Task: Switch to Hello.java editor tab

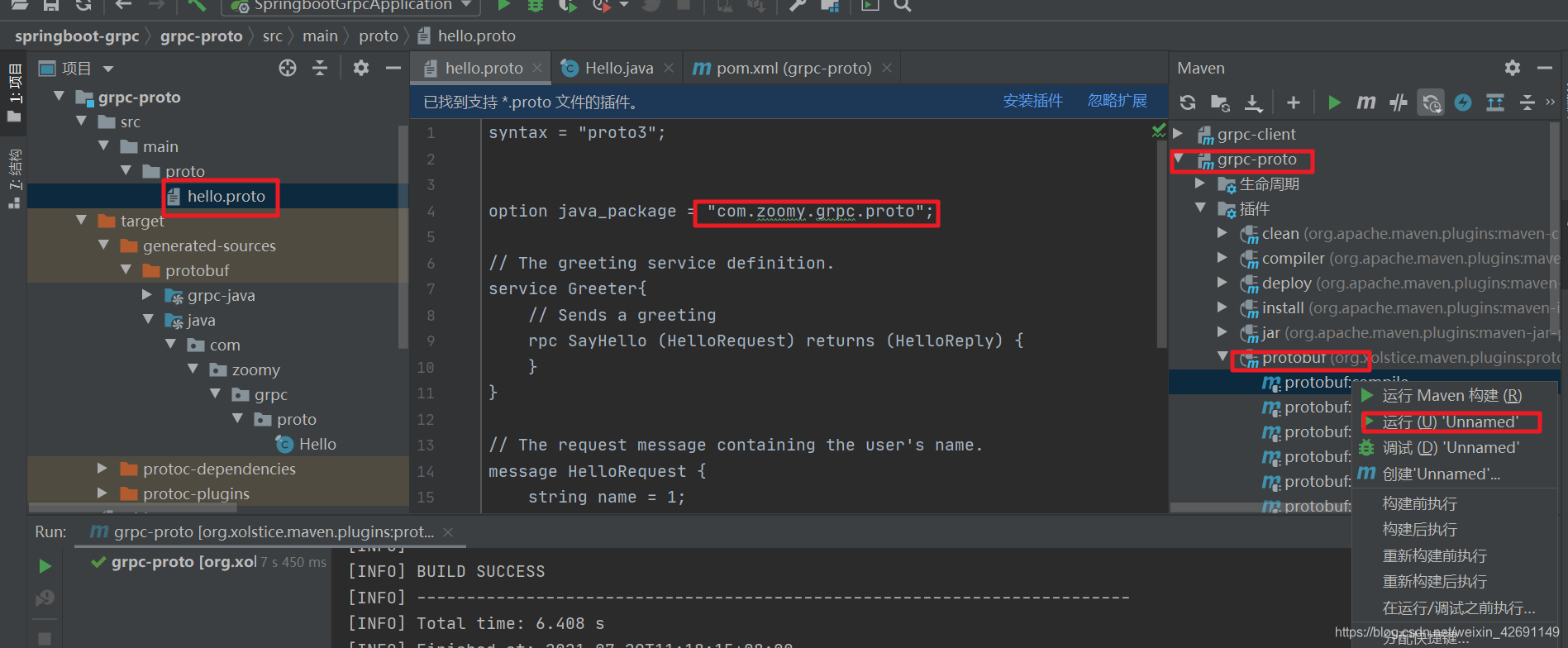Action: pos(616,68)
